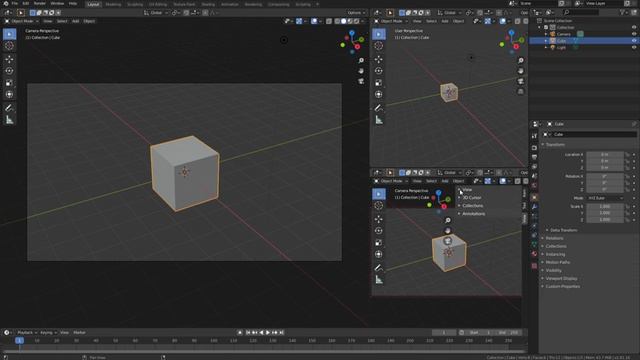The height and width of the screenshot is (360, 640).
Task: Click the pan hand icon in main viewport
Action: [361, 71]
